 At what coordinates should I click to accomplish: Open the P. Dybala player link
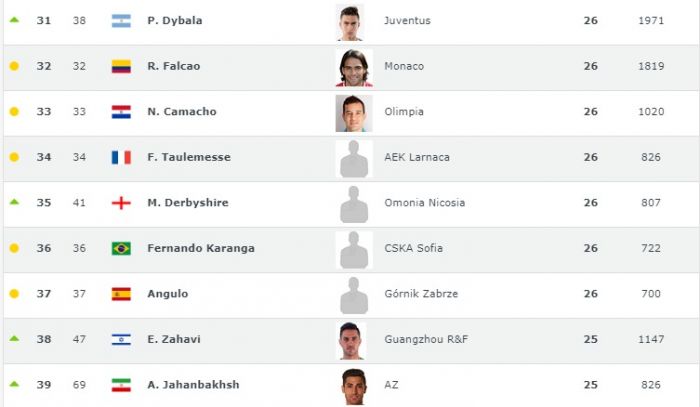pos(175,20)
